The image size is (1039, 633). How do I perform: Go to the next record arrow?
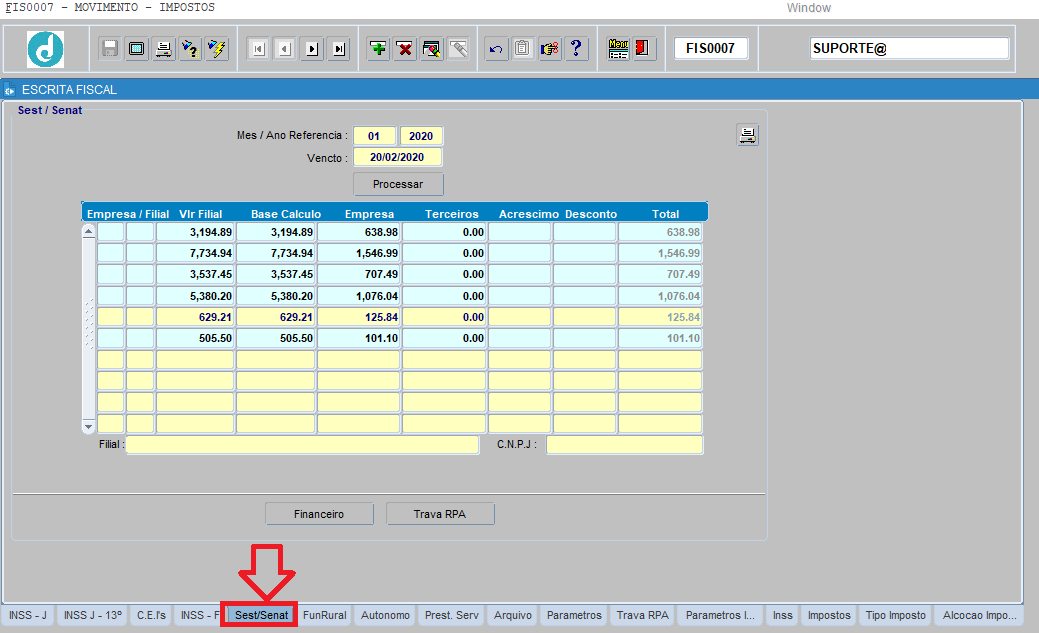coord(312,49)
